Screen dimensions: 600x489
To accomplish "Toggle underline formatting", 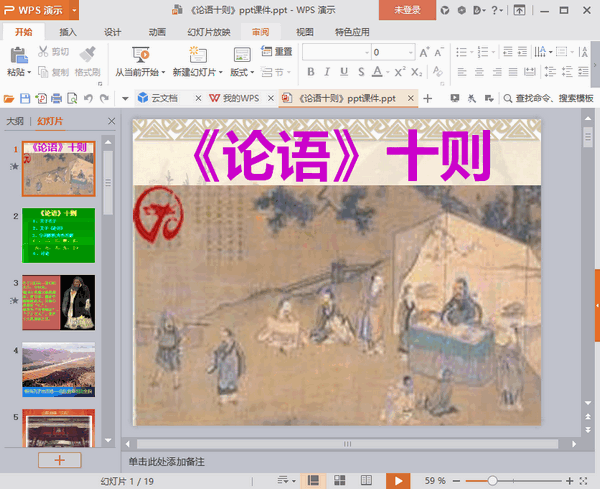I will [x=344, y=72].
